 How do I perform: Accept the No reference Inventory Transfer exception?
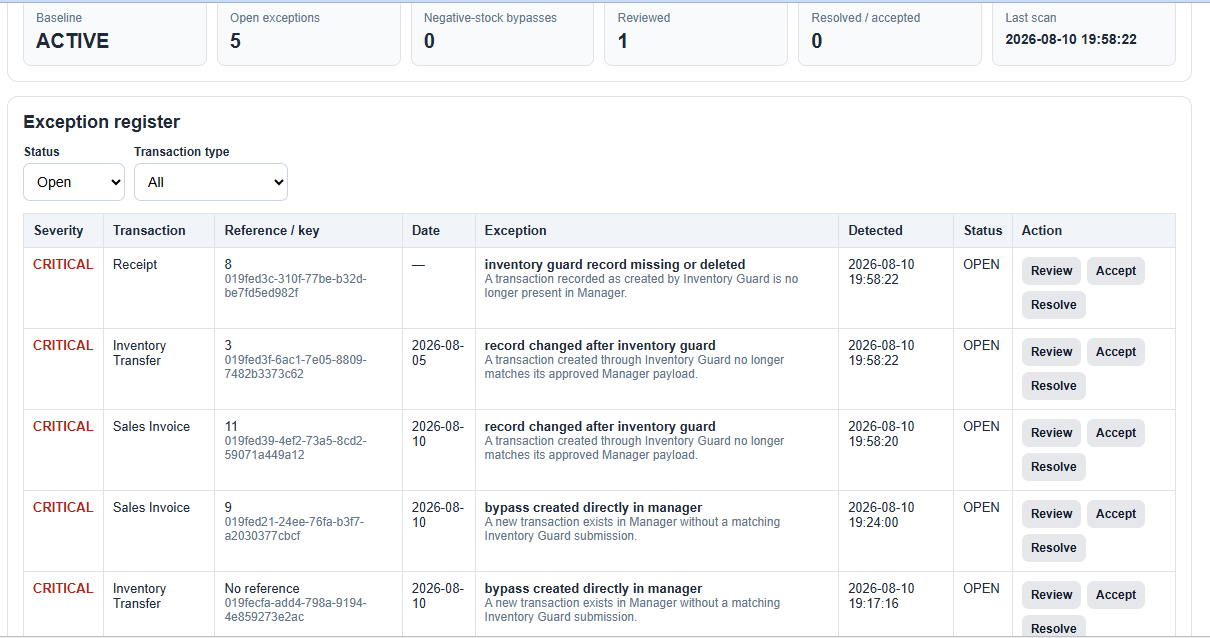point(1116,595)
